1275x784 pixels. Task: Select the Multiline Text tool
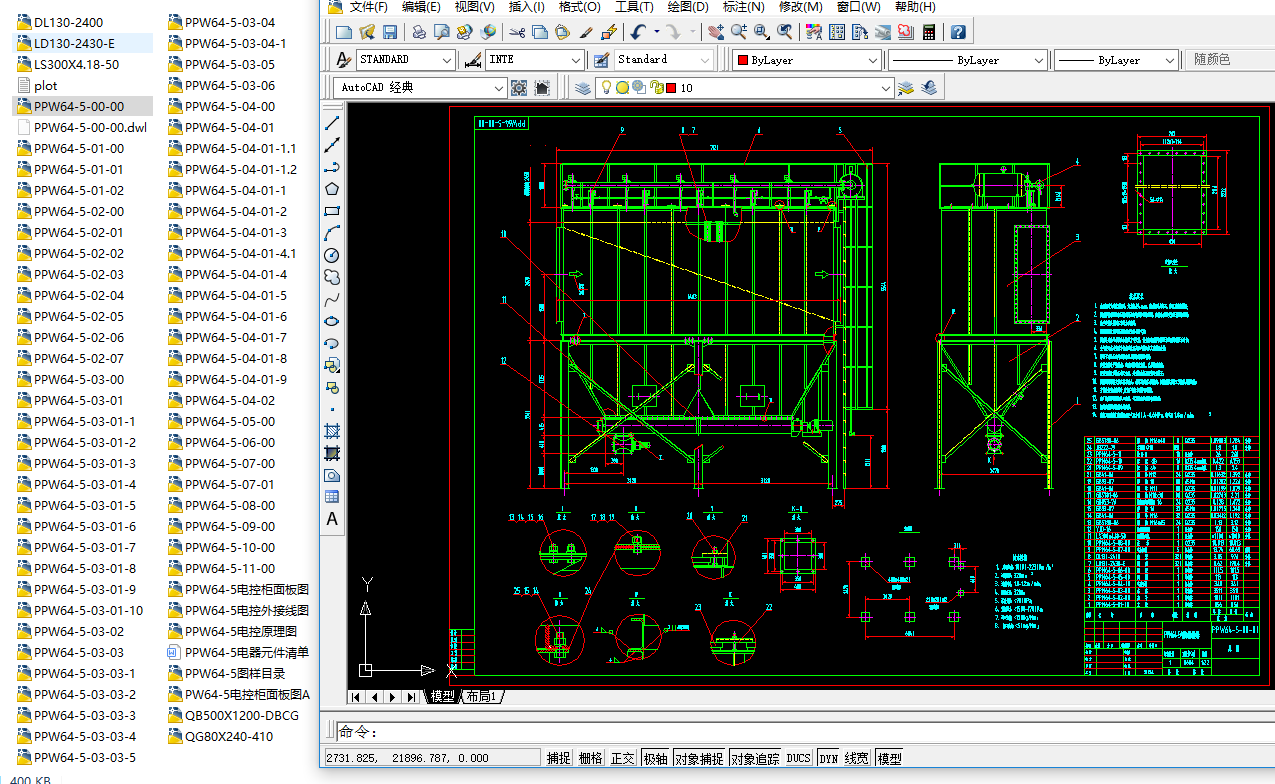pos(332,518)
